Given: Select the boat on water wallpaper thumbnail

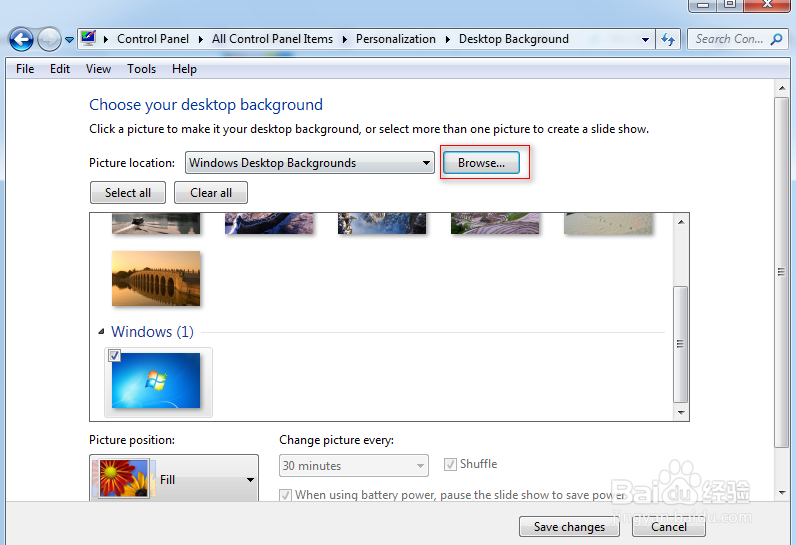Looking at the screenshot, I should click(x=156, y=223).
